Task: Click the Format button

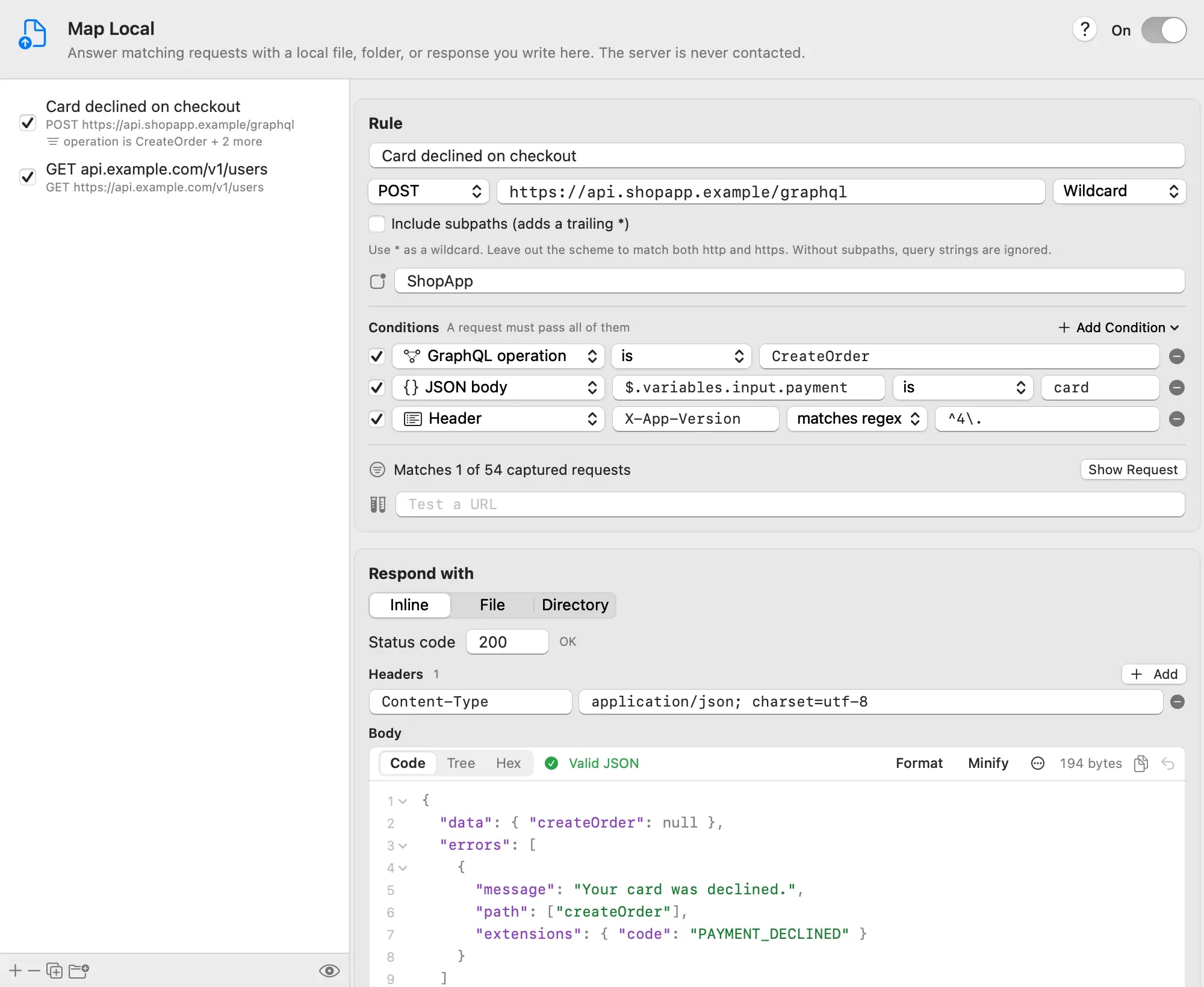Action: tap(919, 764)
